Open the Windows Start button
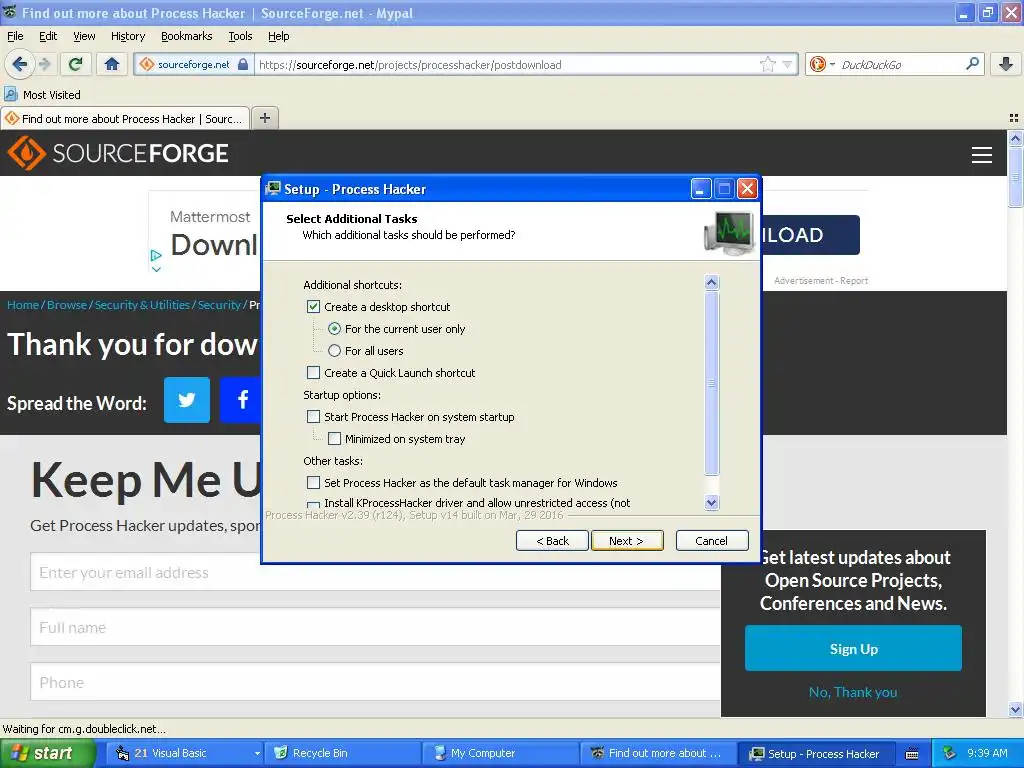The width and height of the screenshot is (1024, 768). pyautogui.click(x=48, y=753)
